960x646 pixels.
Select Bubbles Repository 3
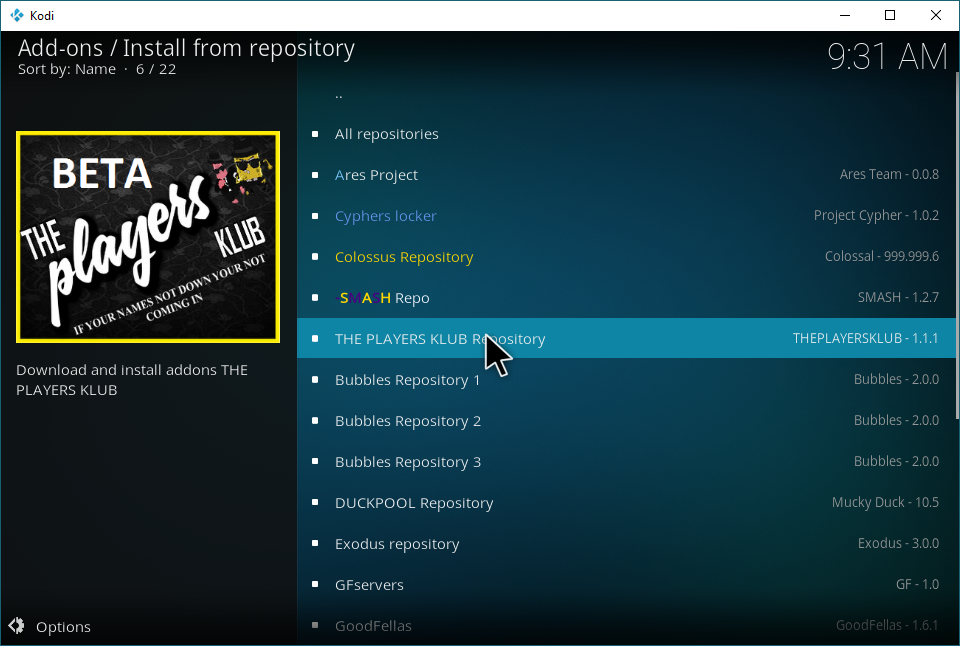point(407,462)
